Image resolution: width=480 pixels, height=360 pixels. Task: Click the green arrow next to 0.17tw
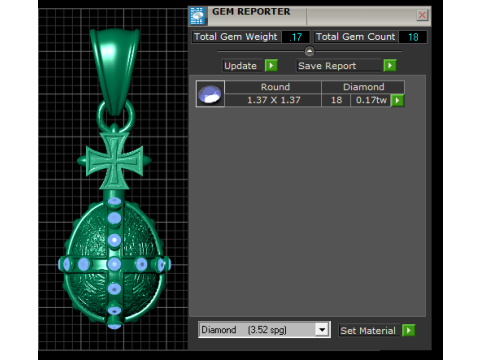(397, 100)
